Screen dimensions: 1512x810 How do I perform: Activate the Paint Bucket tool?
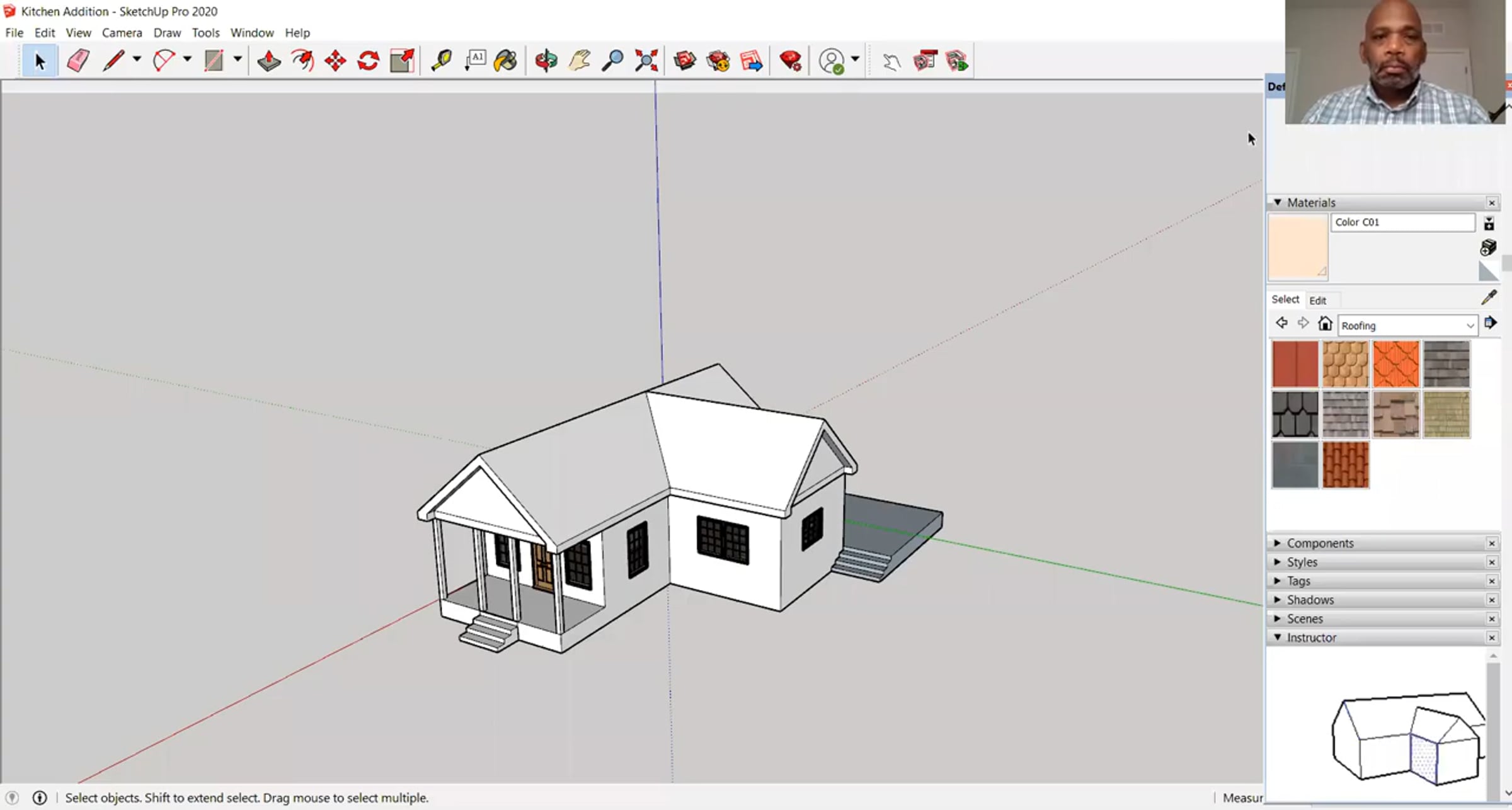505,61
